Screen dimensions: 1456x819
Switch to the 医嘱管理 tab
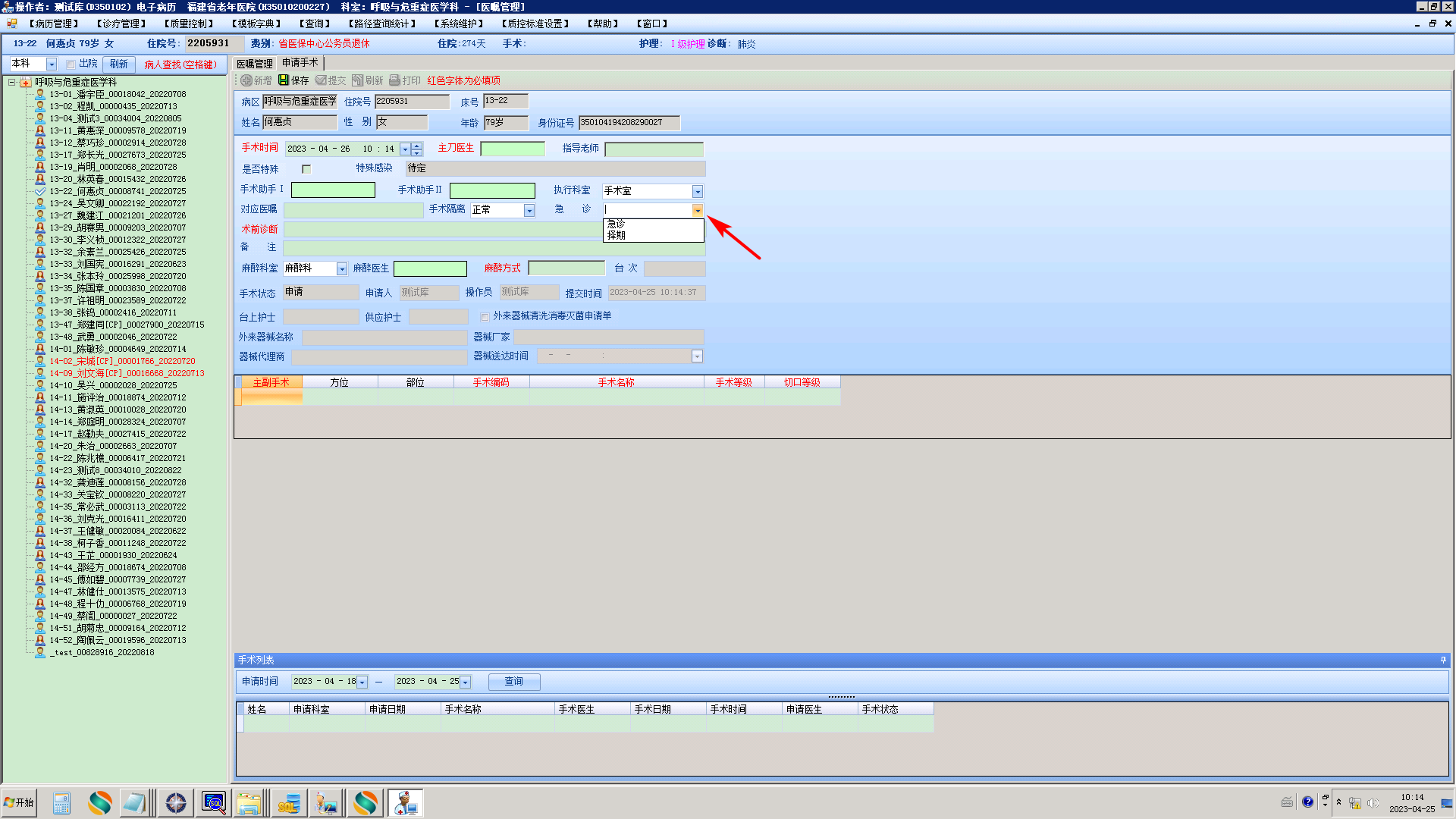(x=254, y=64)
